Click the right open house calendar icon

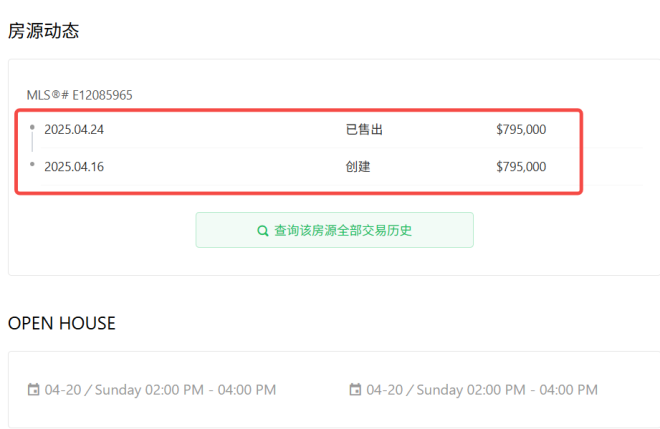tap(356, 390)
